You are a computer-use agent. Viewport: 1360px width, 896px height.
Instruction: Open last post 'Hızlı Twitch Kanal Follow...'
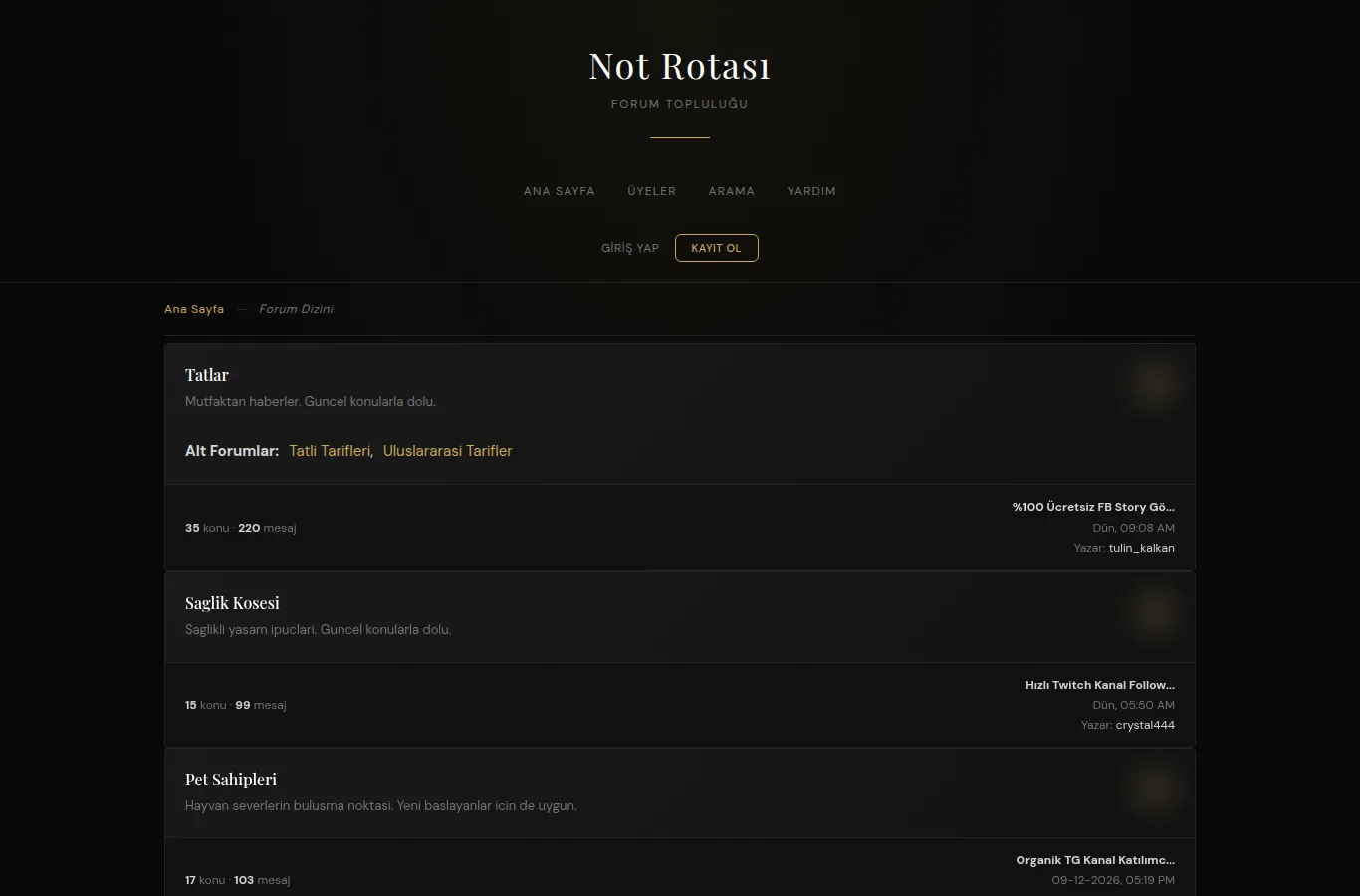coord(1100,685)
